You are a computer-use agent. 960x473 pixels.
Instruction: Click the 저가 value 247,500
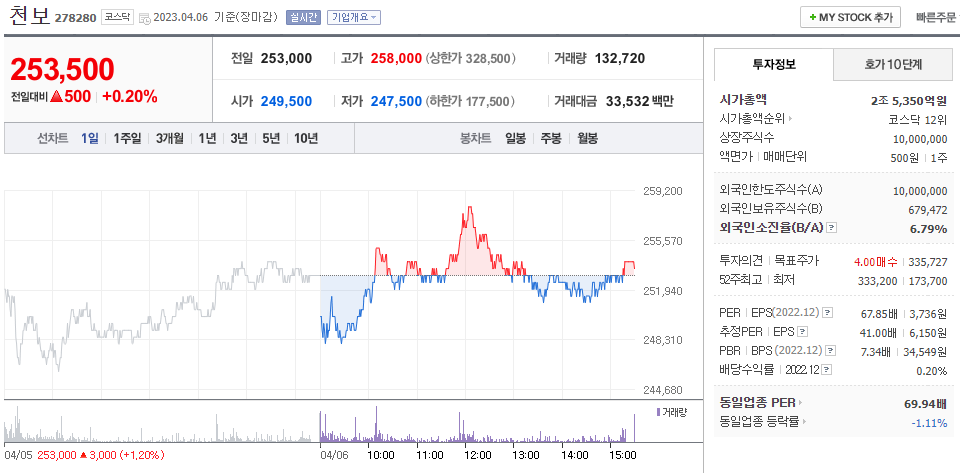pyautogui.click(x=396, y=101)
